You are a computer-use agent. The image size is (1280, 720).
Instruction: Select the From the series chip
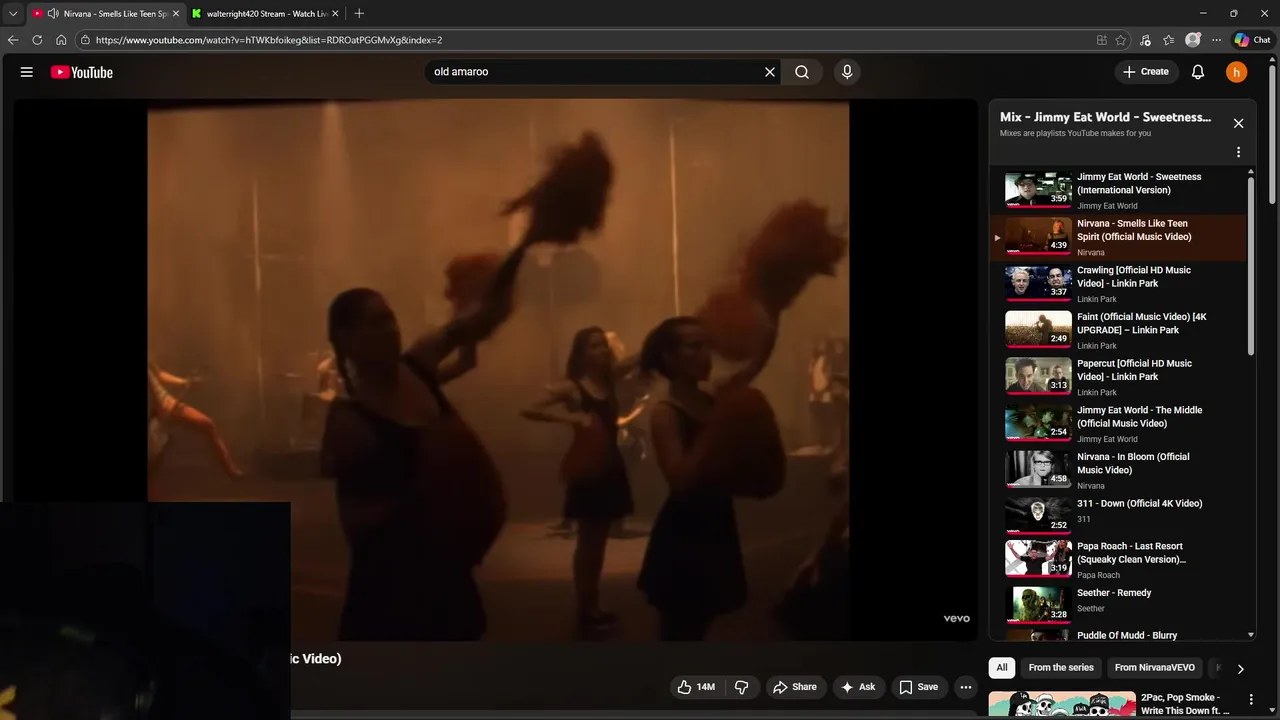tap(1061, 668)
